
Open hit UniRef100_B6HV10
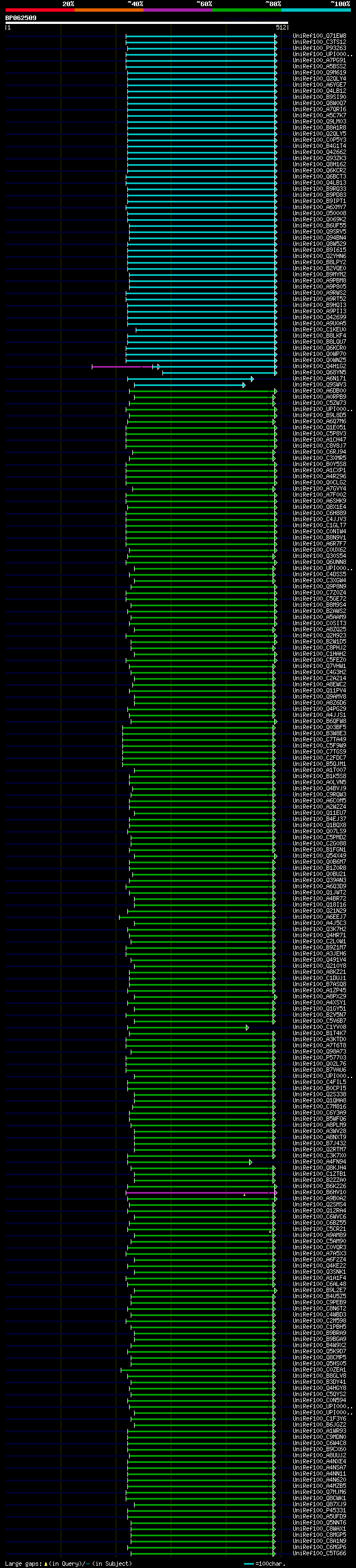click(319, 1193)
